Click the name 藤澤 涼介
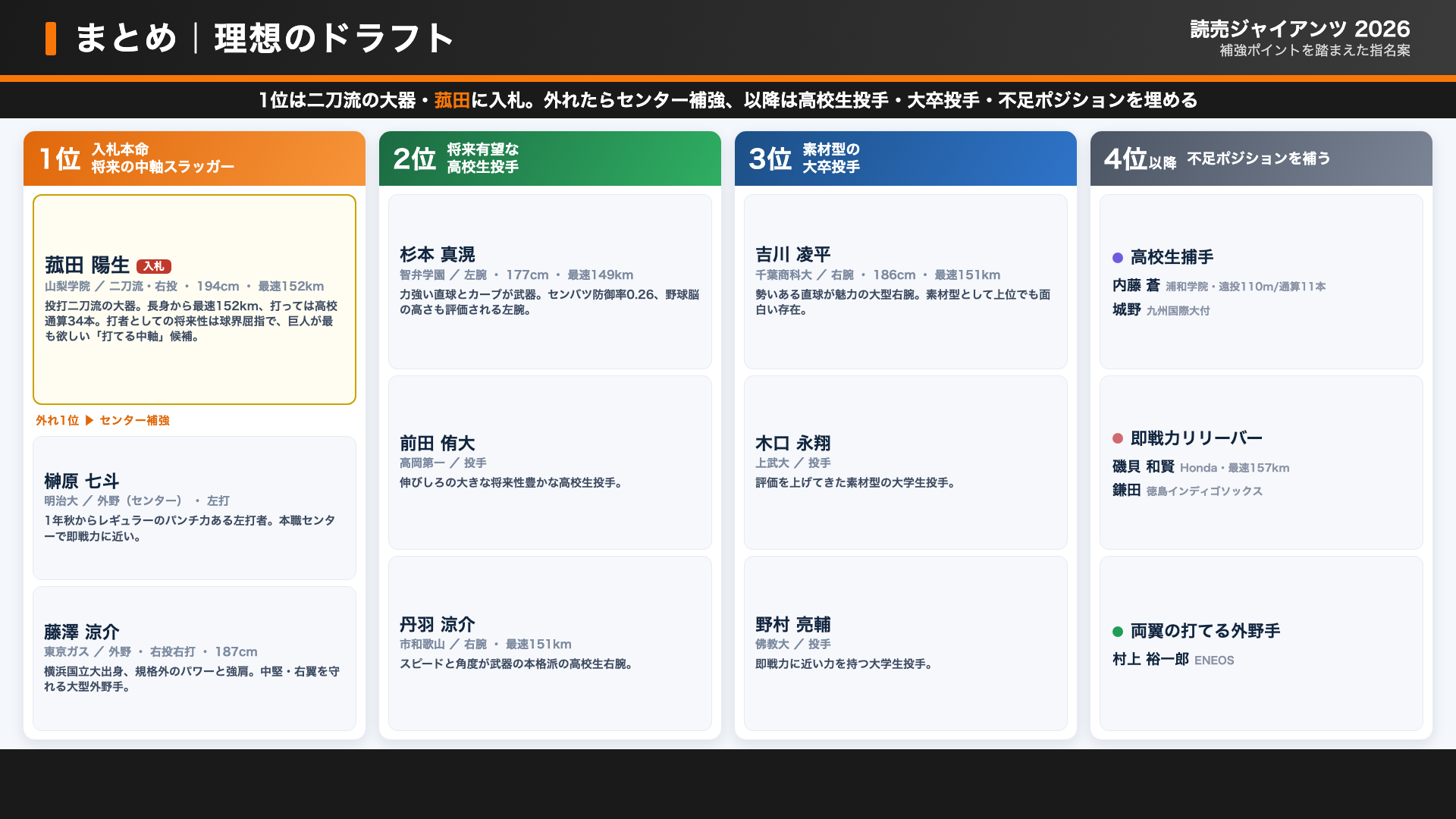This screenshot has height=819, width=1456. [x=82, y=632]
